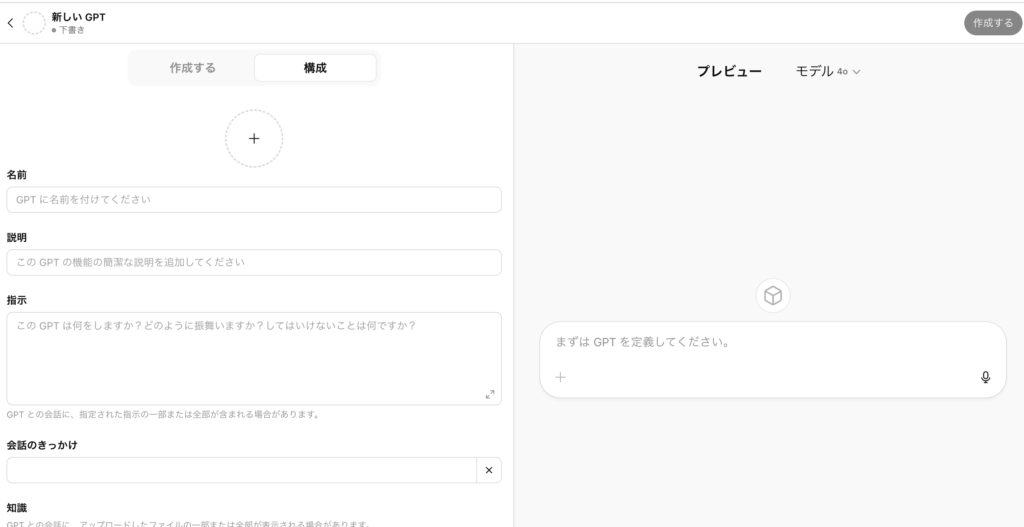The image size is (1024, 527).
Task: Click the 説明 input field
Action: (x=254, y=263)
